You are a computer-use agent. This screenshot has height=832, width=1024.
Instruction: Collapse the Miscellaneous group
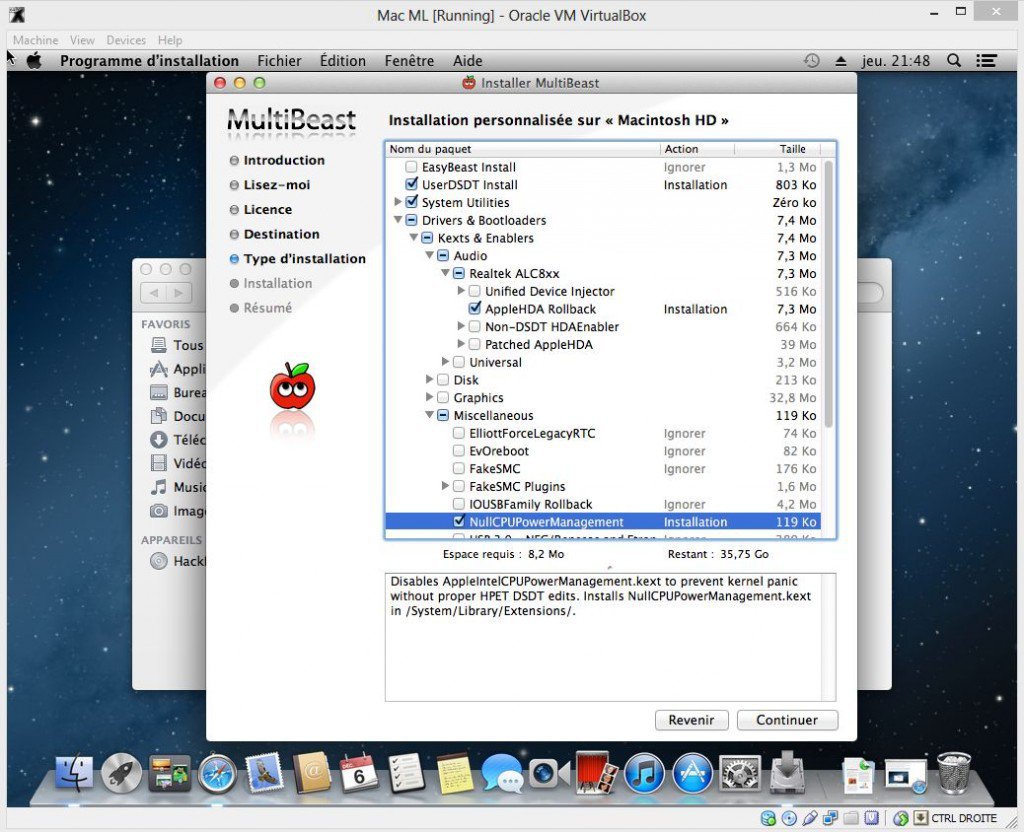429,415
